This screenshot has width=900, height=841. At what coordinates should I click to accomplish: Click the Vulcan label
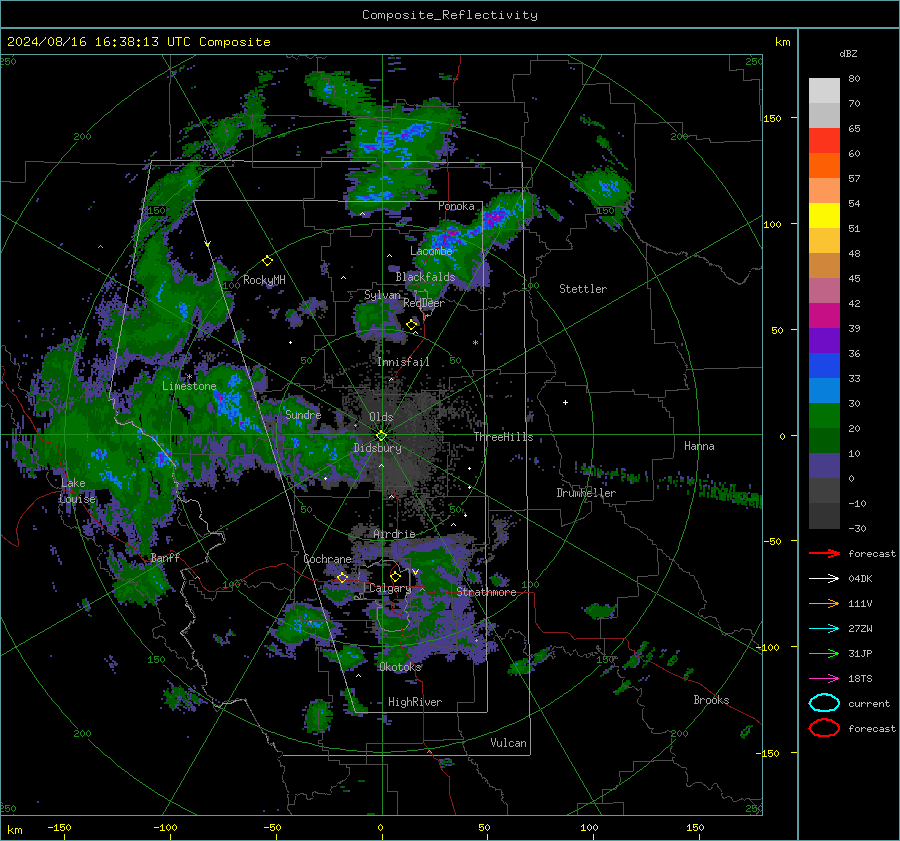[508, 743]
